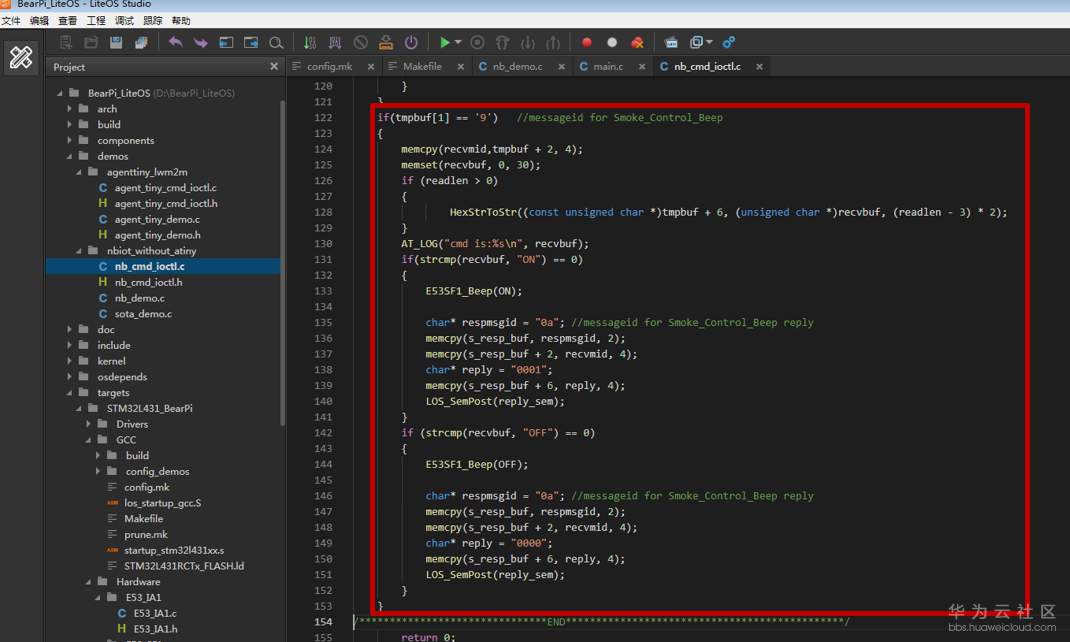This screenshot has width=1070, height=642.
Task: Select los_startup_gcc.S file
Action: tap(162, 503)
